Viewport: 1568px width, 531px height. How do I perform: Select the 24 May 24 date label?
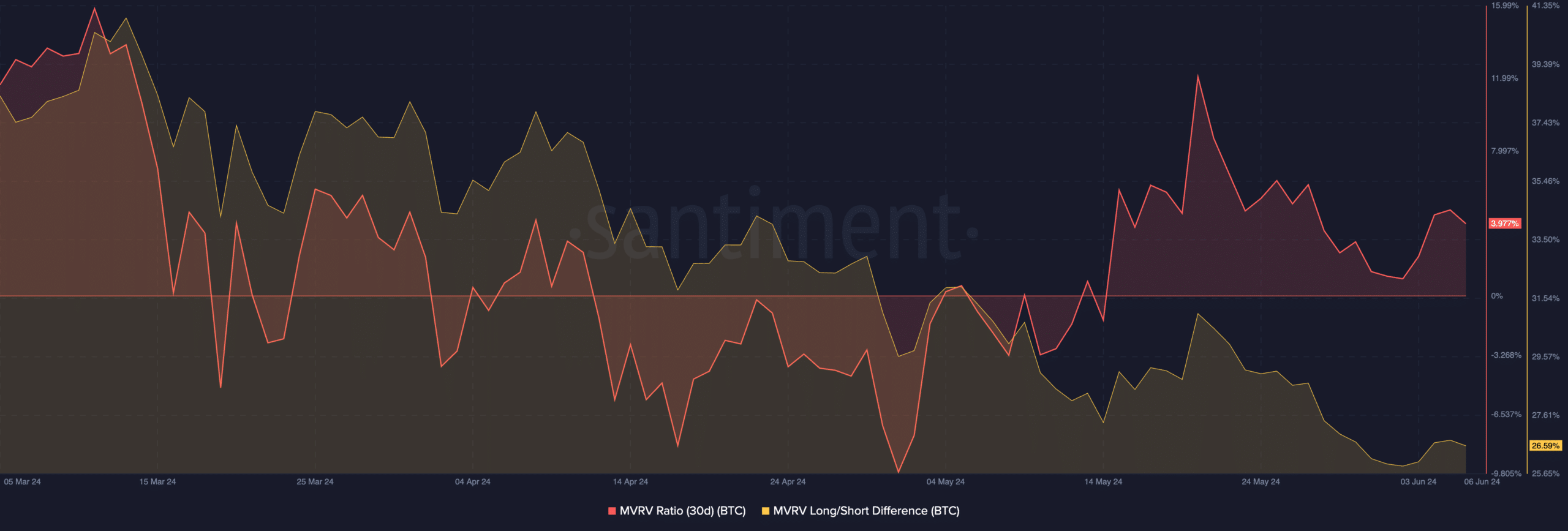(x=1261, y=482)
